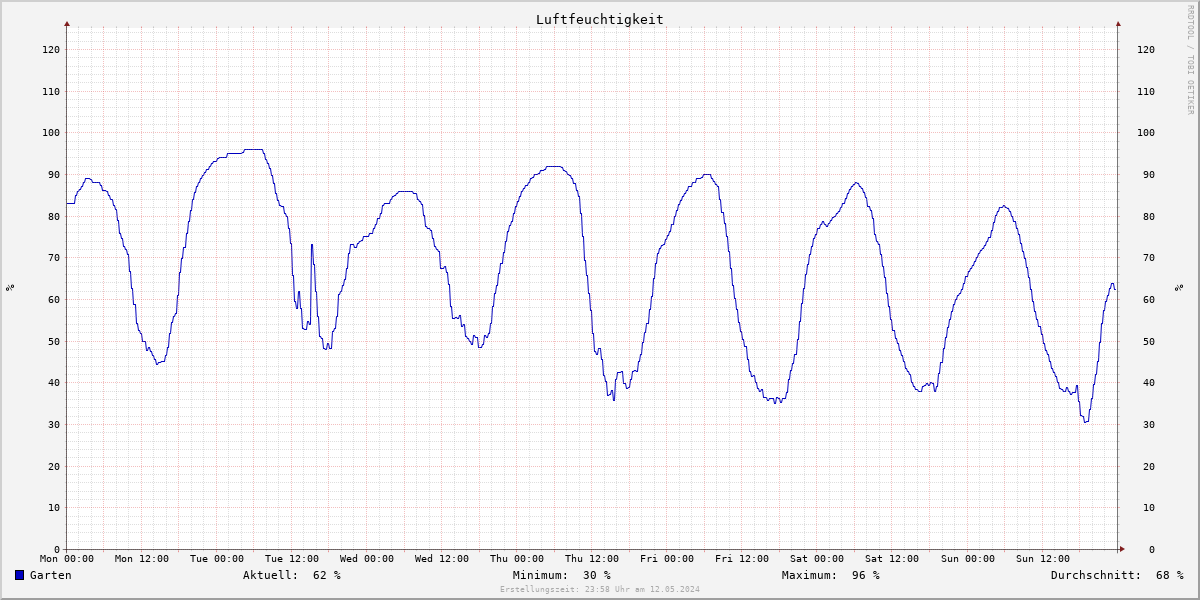Screen dimensions: 1200x600
Task: Click x-axis label 'Mon 00:00'
Action: tap(67, 559)
